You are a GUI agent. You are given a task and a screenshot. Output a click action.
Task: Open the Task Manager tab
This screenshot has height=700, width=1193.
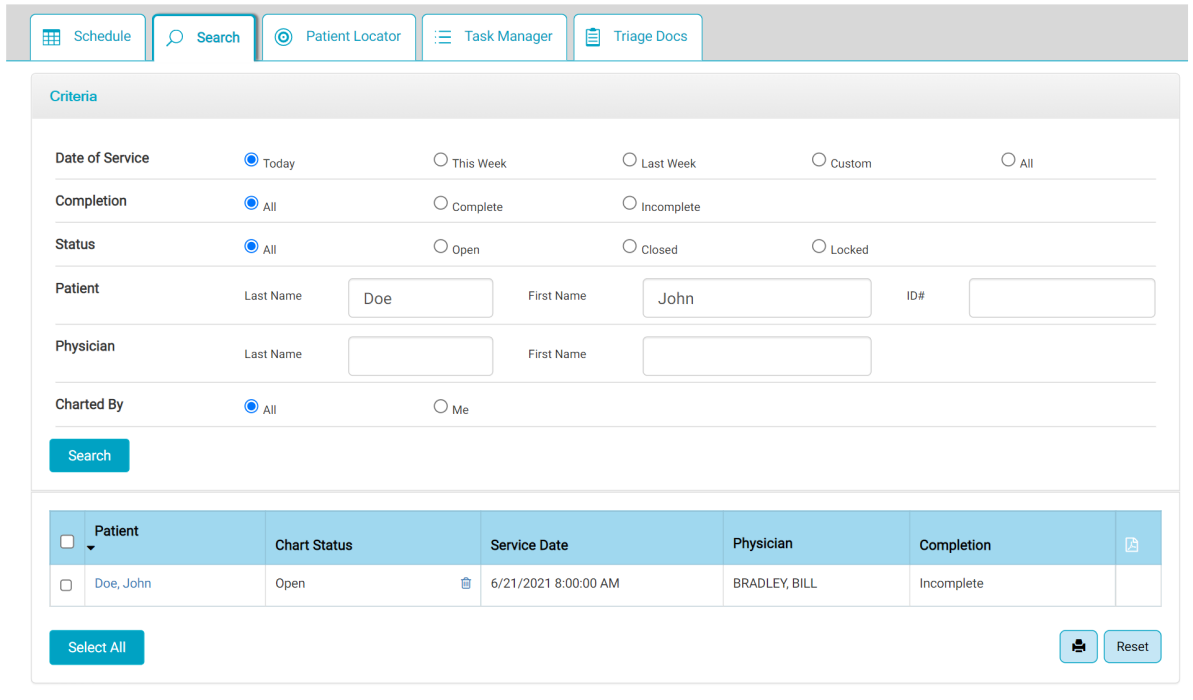click(494, 37)
